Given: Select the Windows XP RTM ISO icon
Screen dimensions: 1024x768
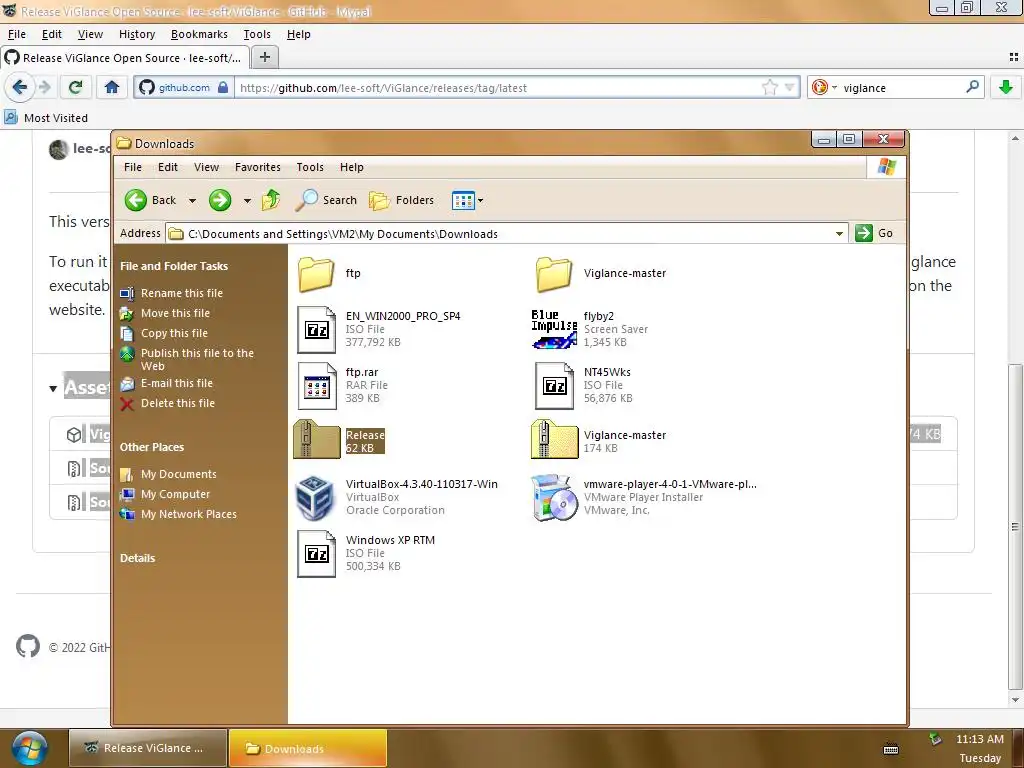Looking at the screenshot, I should click(x=317, y=553).
